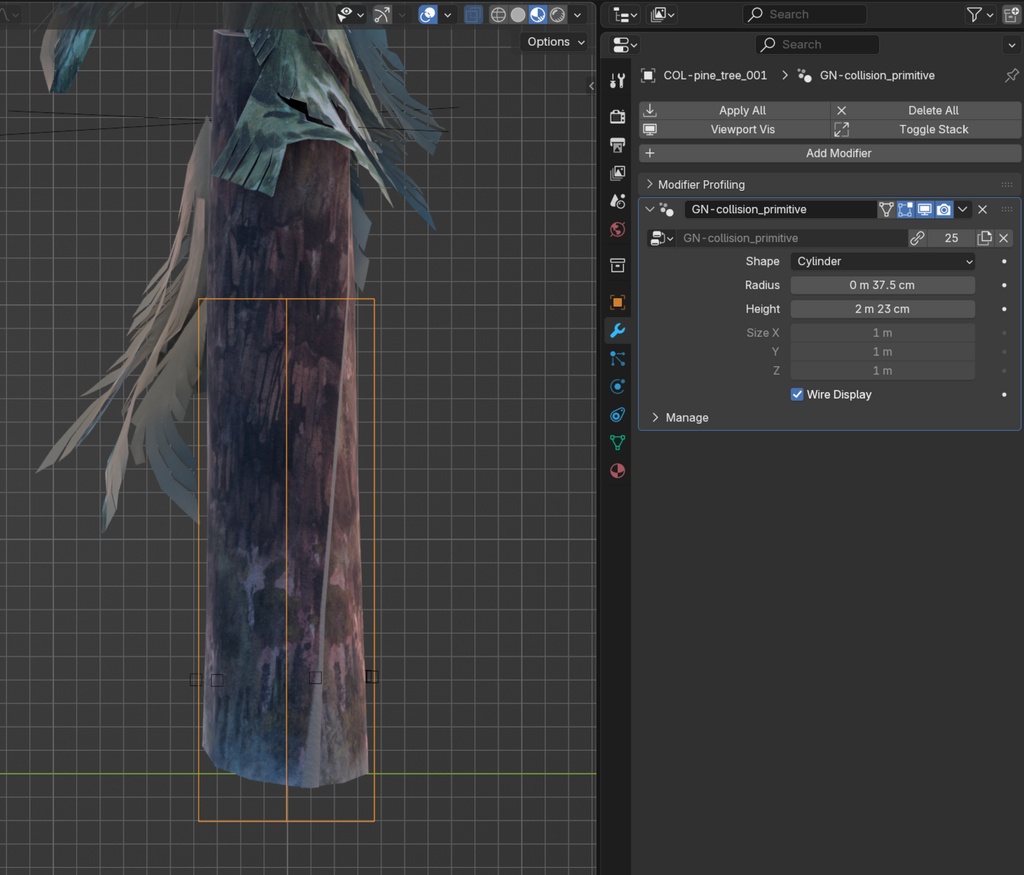Toggle X-Ray in viewport header
Screen dimensions: 1024x875
[473, 15]
